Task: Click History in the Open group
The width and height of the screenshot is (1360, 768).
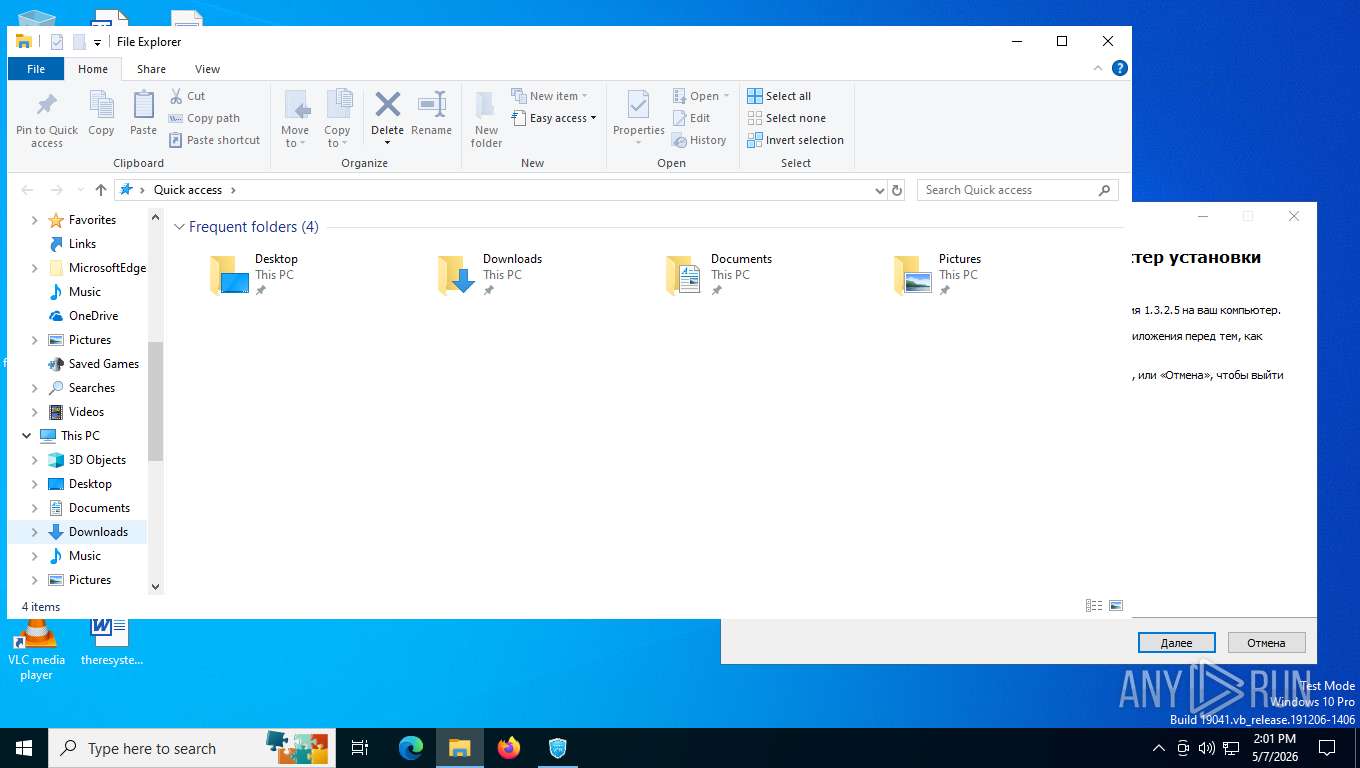Action: click(699, 140)
